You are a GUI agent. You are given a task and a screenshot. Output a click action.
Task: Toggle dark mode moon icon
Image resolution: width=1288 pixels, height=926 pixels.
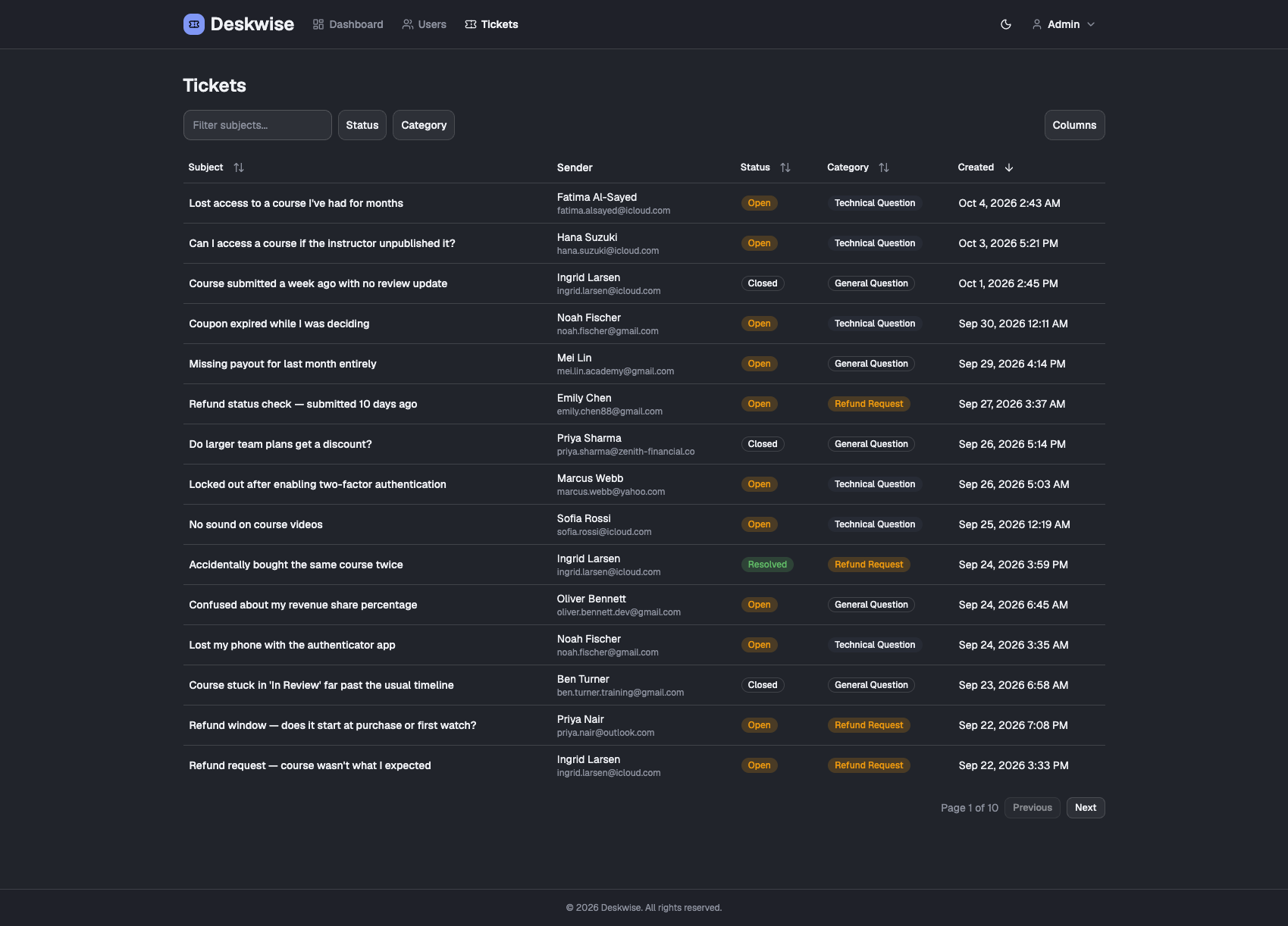(x=1006, y=24)
